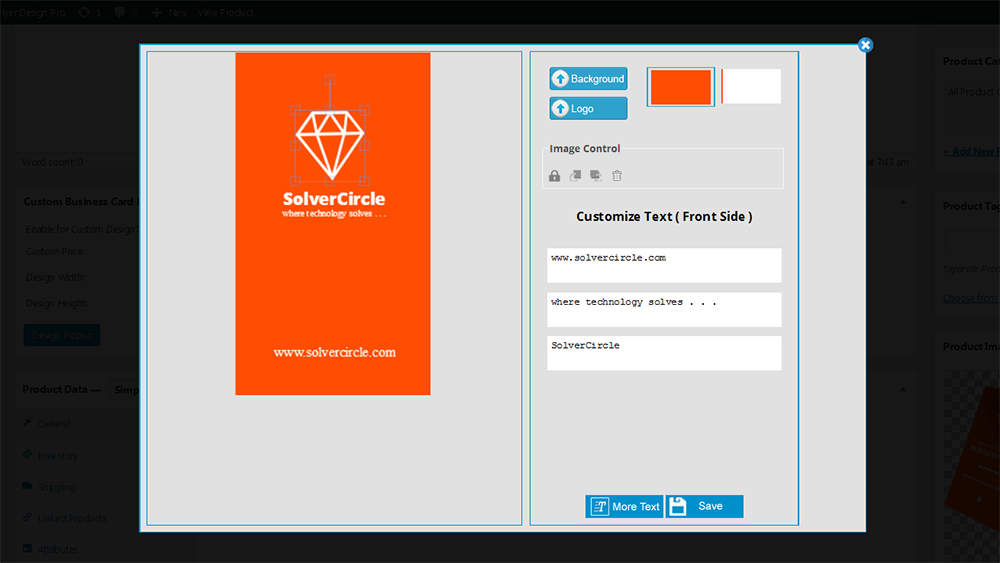Open the Linked Products tab in Product Data
Image resolution: width=1000 pixels, height=563 pixels.
[72, 518]
